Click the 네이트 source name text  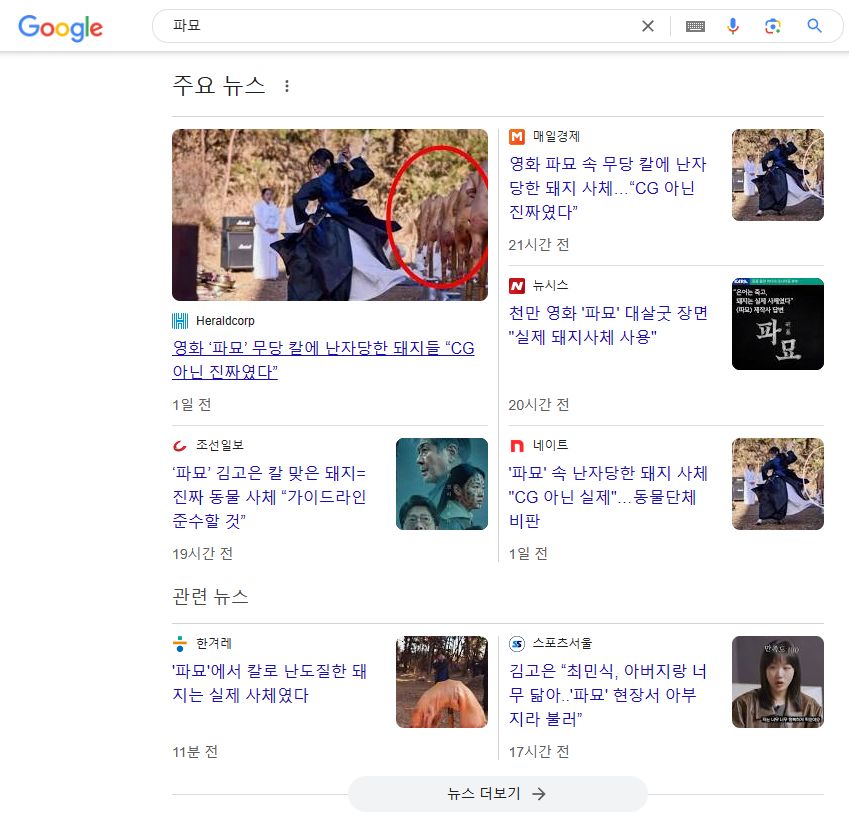(550, 445)
